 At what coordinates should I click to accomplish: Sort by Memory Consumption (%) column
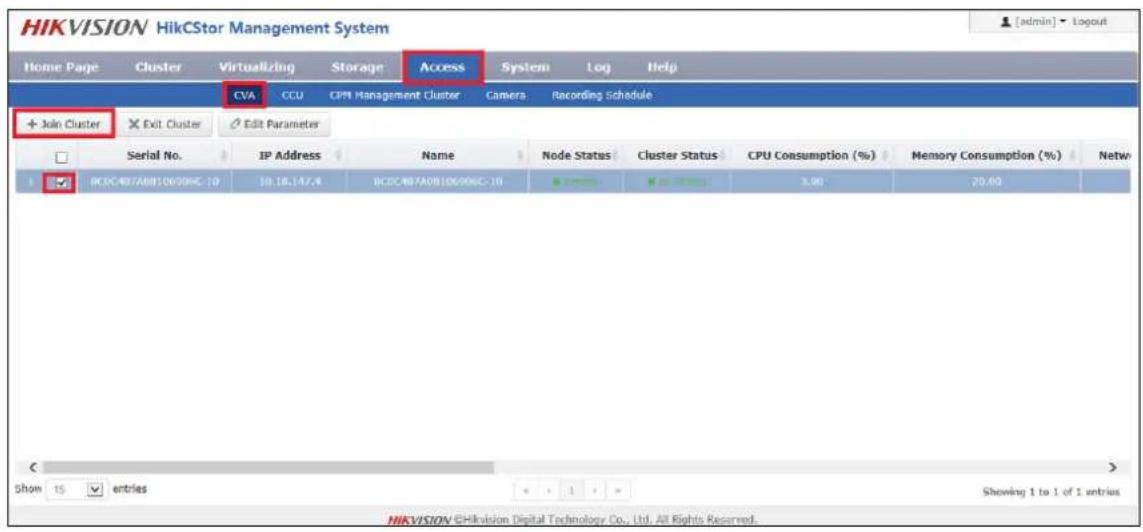[986, 156]
